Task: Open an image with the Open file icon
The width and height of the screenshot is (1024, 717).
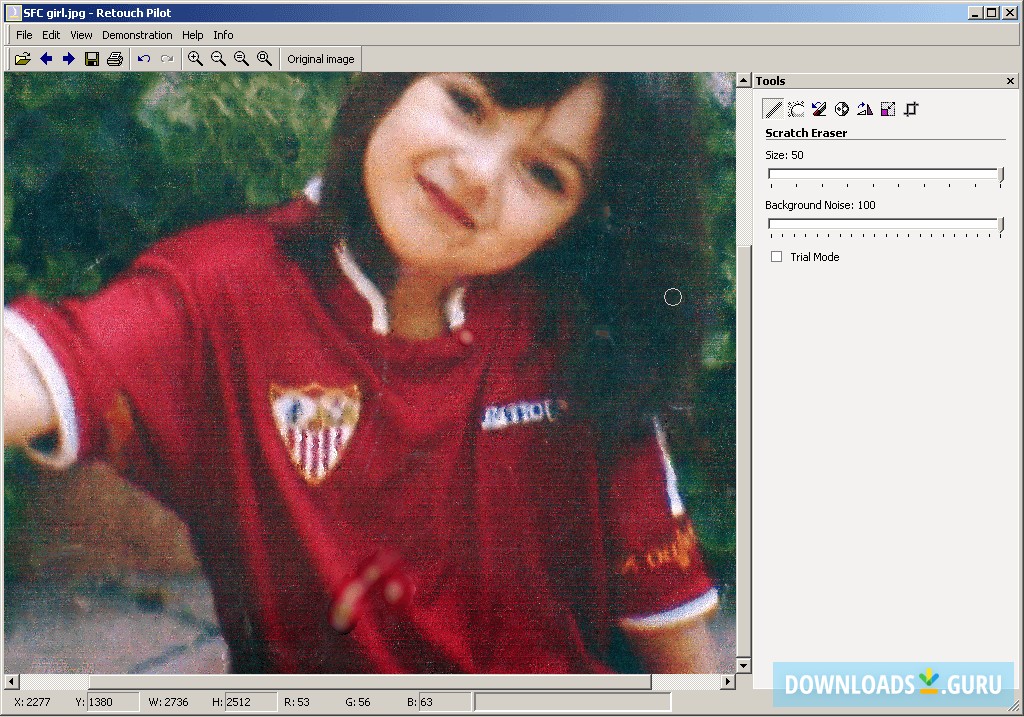Action: pos(22,58)
